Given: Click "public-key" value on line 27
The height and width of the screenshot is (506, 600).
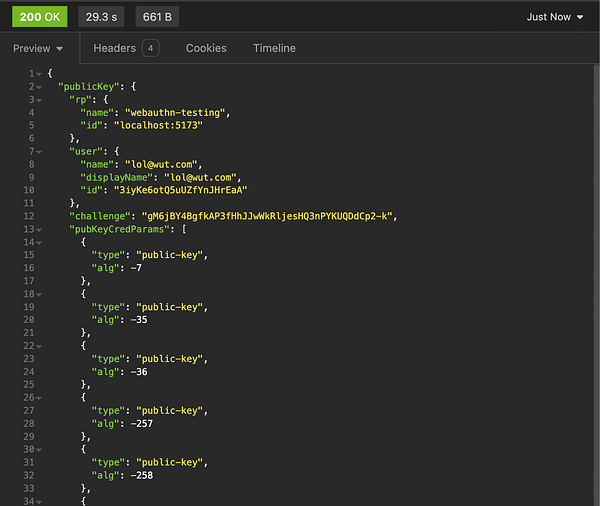Looking at the screenshot, I should click(170, 410).
